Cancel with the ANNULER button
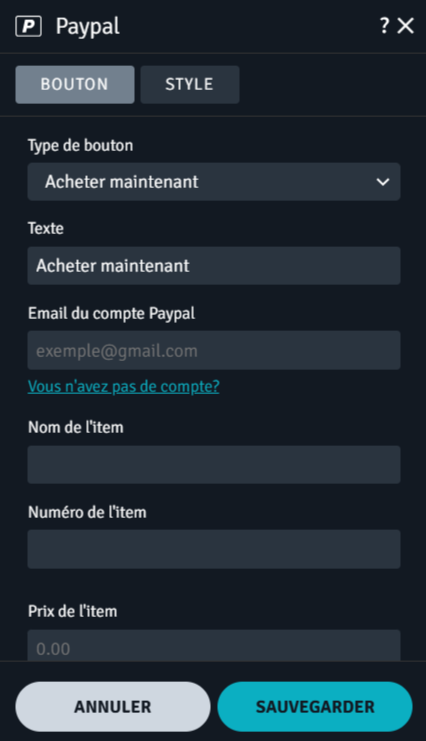 pyautogui.click(x=113, y=707)
